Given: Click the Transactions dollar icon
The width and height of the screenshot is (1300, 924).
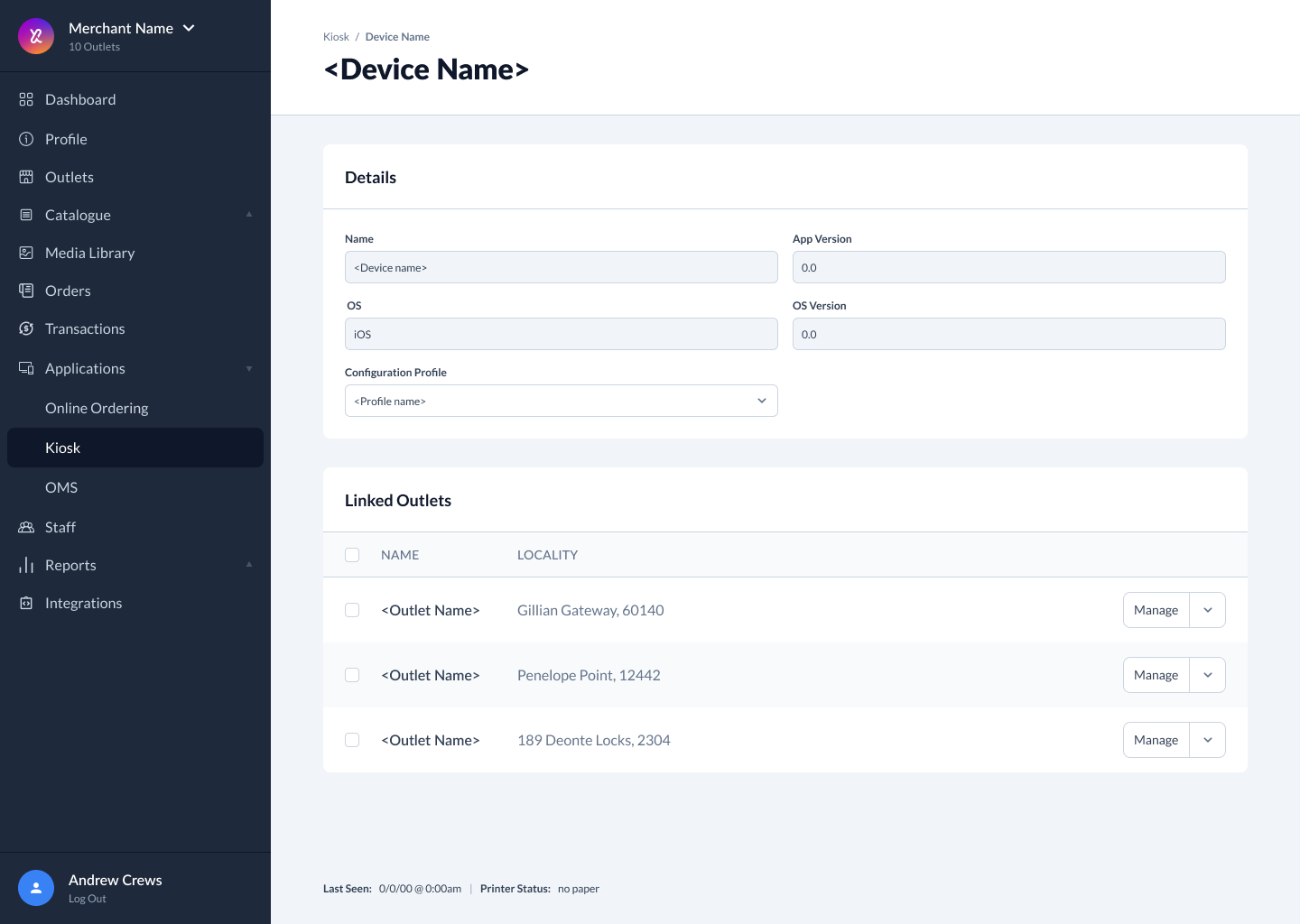Looking at the screenshot, I should pos(26,328).
